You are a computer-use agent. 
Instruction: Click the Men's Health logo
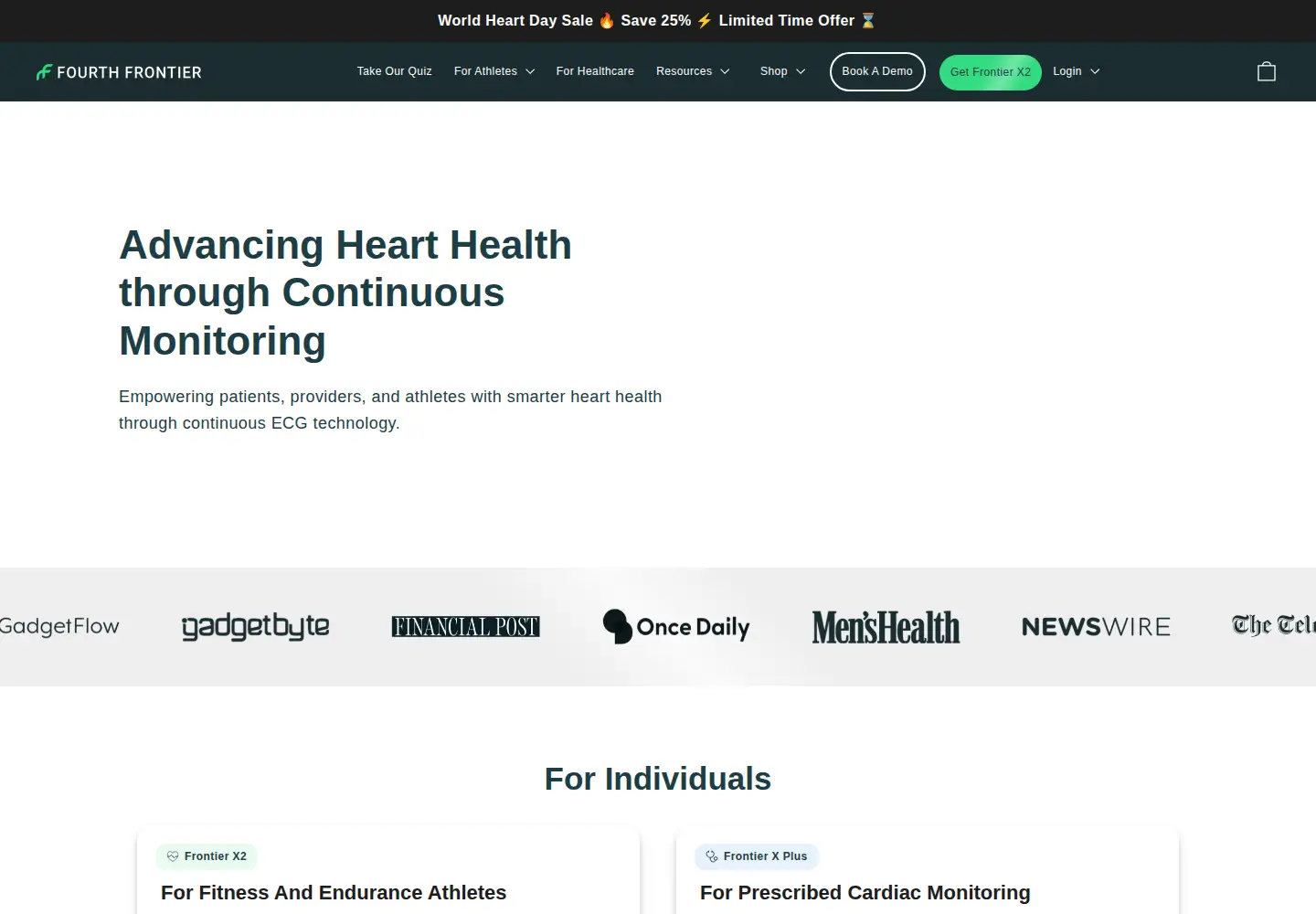click(x=886, y=627)
